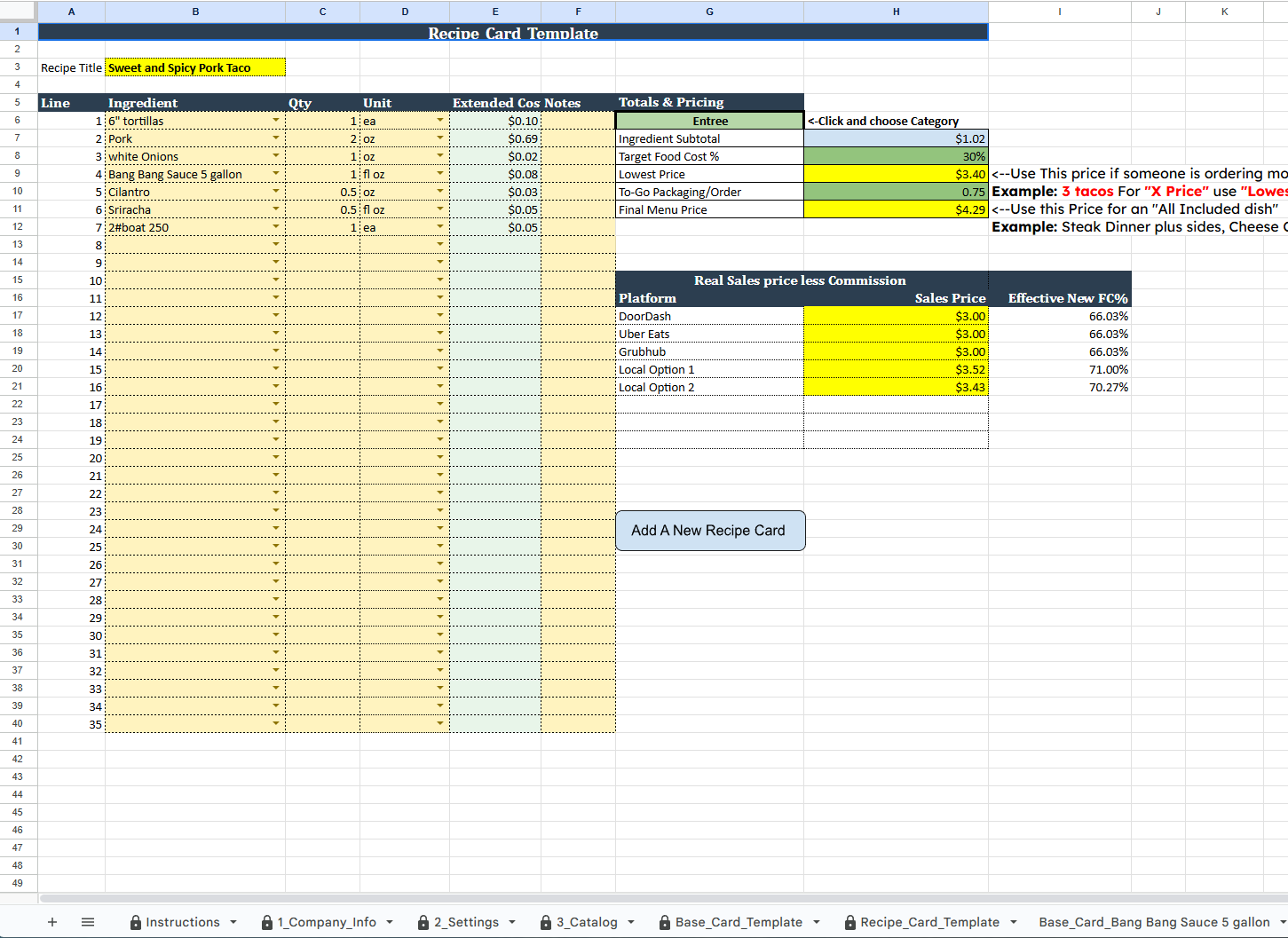Screen dimensions: 1288x938
Task: Select column H header
Action: [x=896, y=12]
